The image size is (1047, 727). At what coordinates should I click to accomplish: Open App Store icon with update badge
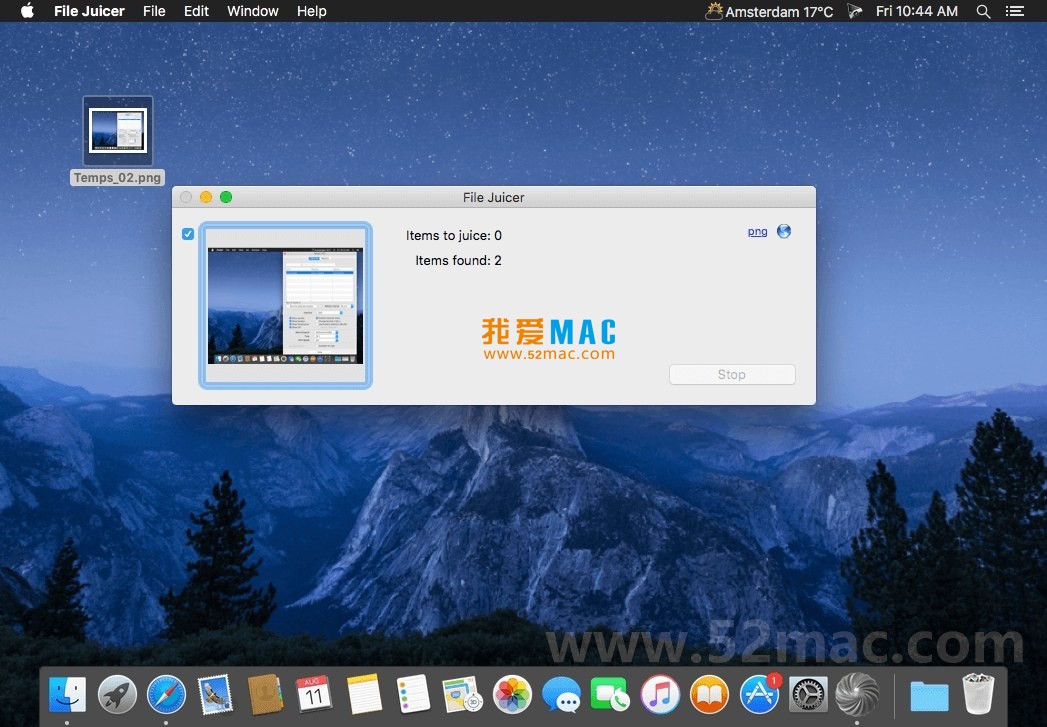tap(760, 694)
